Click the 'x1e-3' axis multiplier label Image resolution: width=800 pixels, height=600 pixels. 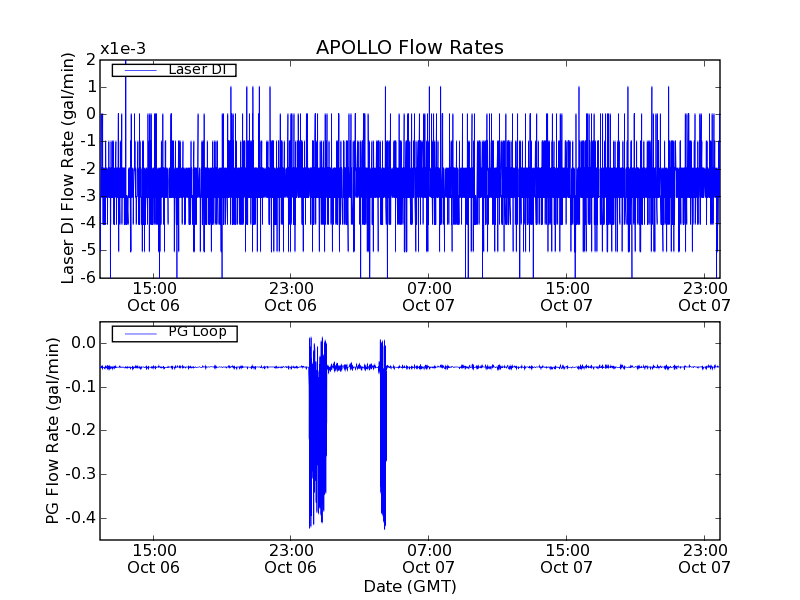(x=122, y=49)
